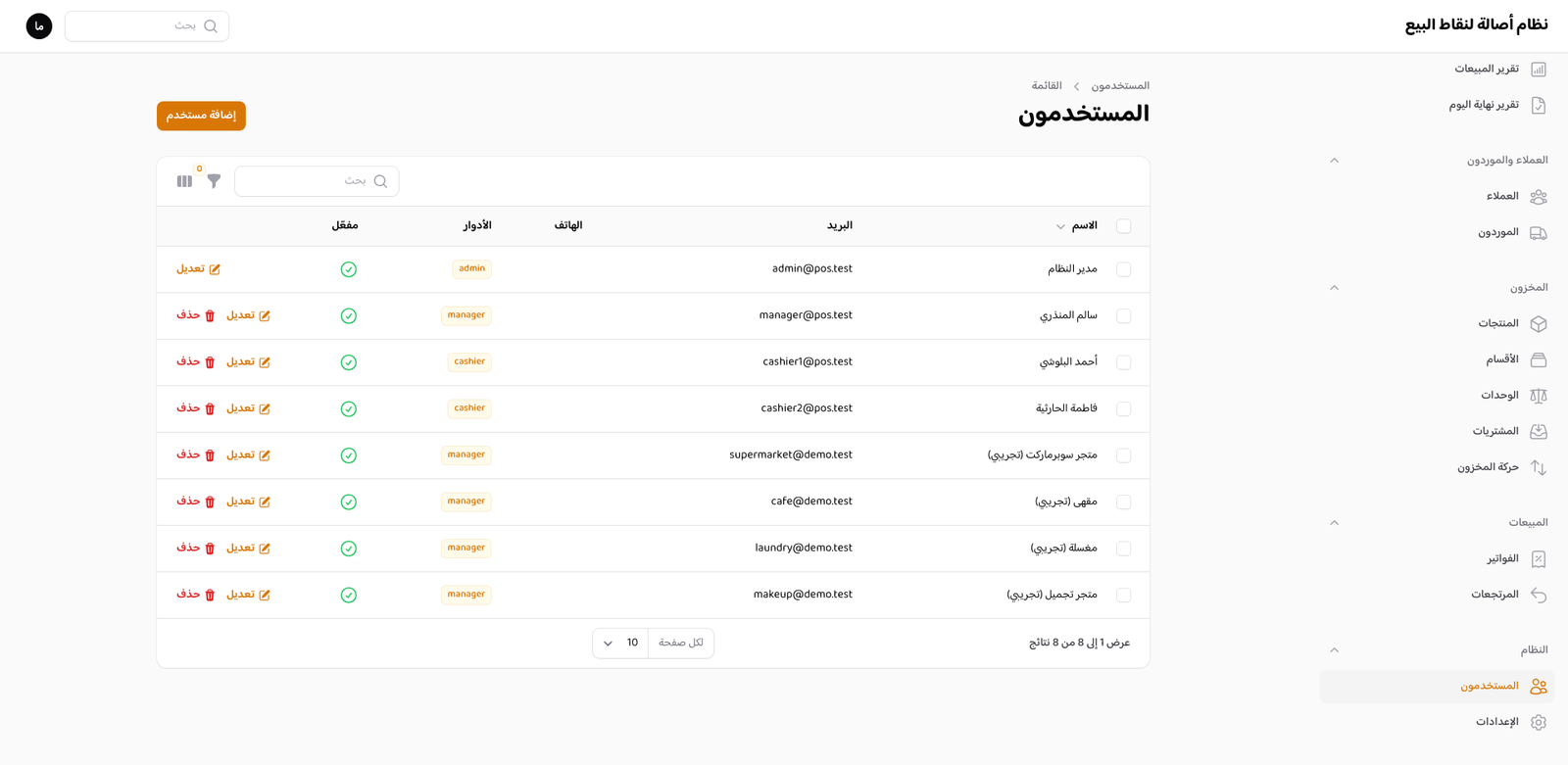1568x765 pixels.
Task: Click المستخدمون breadcrumb link
Action: tap(1120, 86)
